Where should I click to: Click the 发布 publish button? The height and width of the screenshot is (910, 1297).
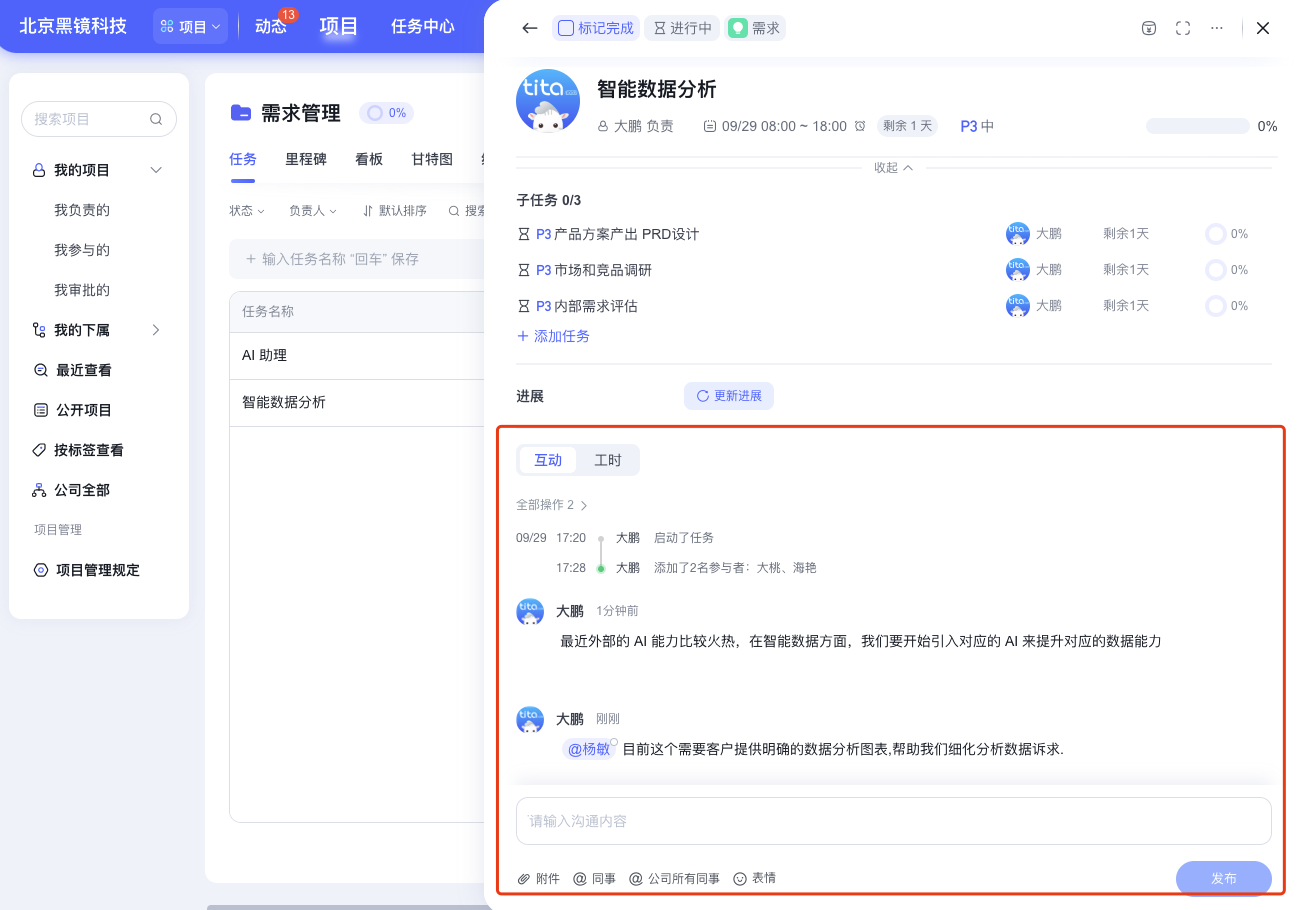[1224, 878]
